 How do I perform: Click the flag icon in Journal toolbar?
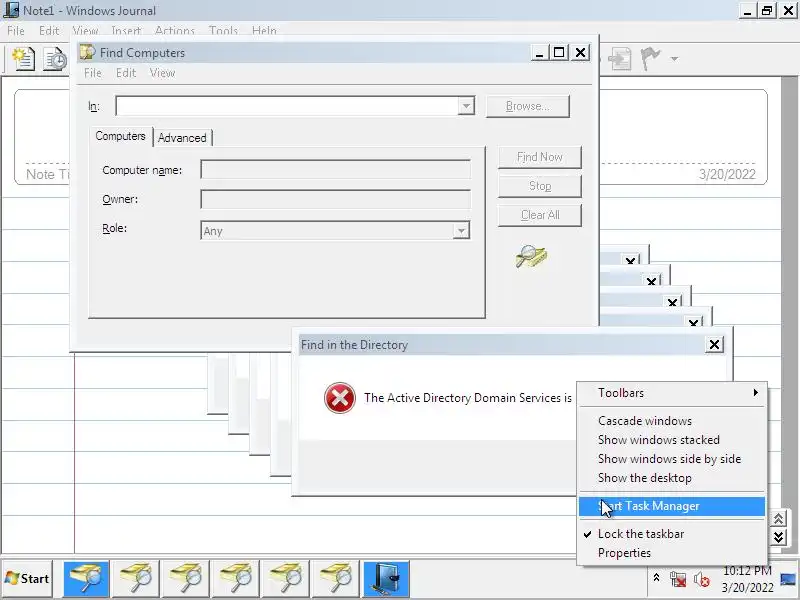650,58
